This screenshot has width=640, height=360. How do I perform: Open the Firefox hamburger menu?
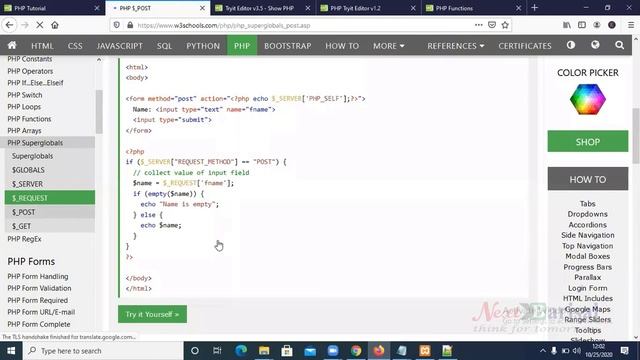click(x=631, y=25)
